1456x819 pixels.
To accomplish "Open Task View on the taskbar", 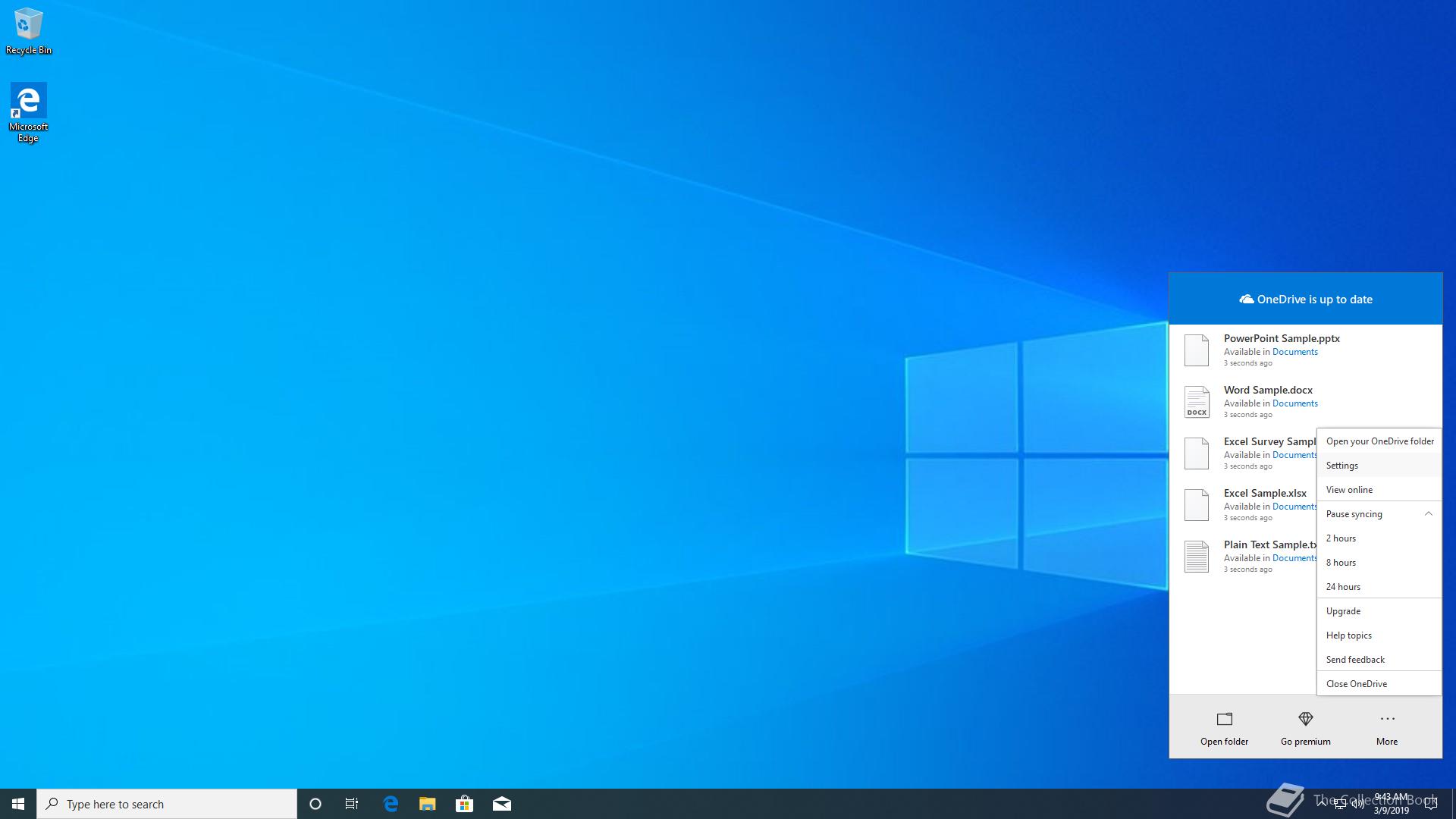I will coord(352,804).
